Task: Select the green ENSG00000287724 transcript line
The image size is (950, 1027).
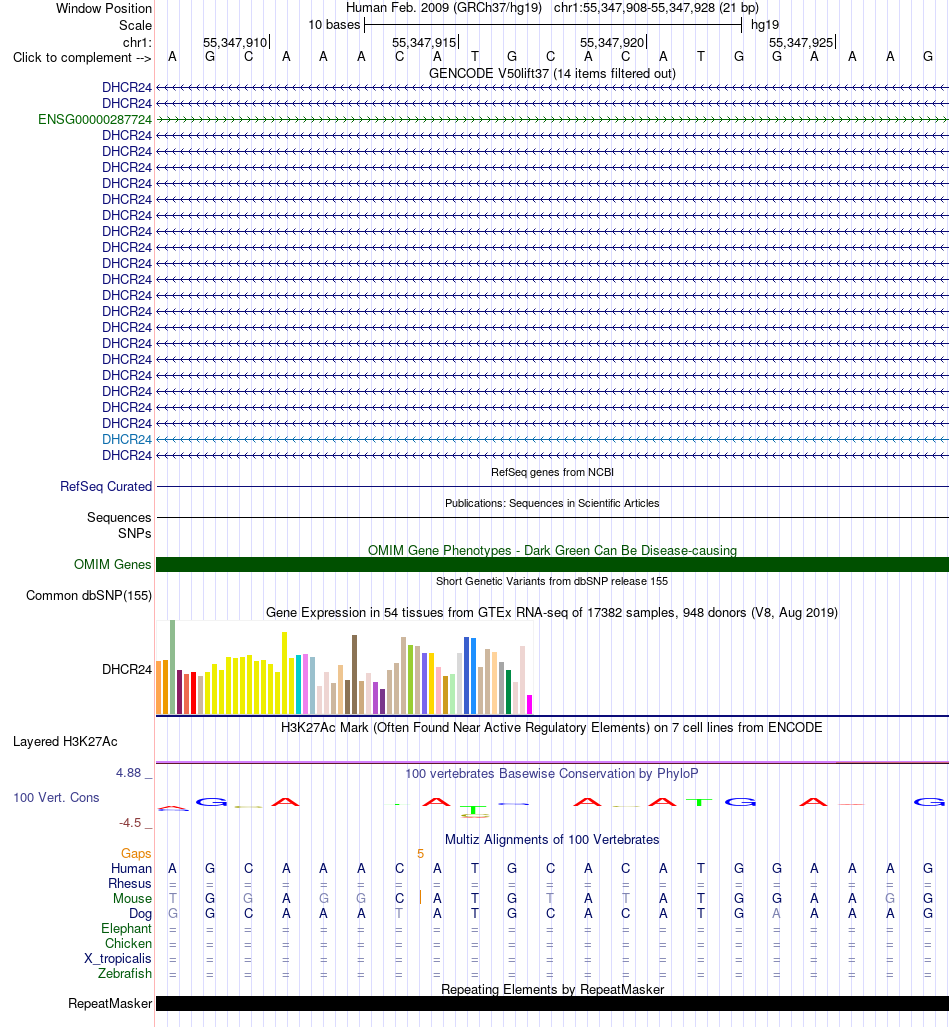Action: click(552, 119)
